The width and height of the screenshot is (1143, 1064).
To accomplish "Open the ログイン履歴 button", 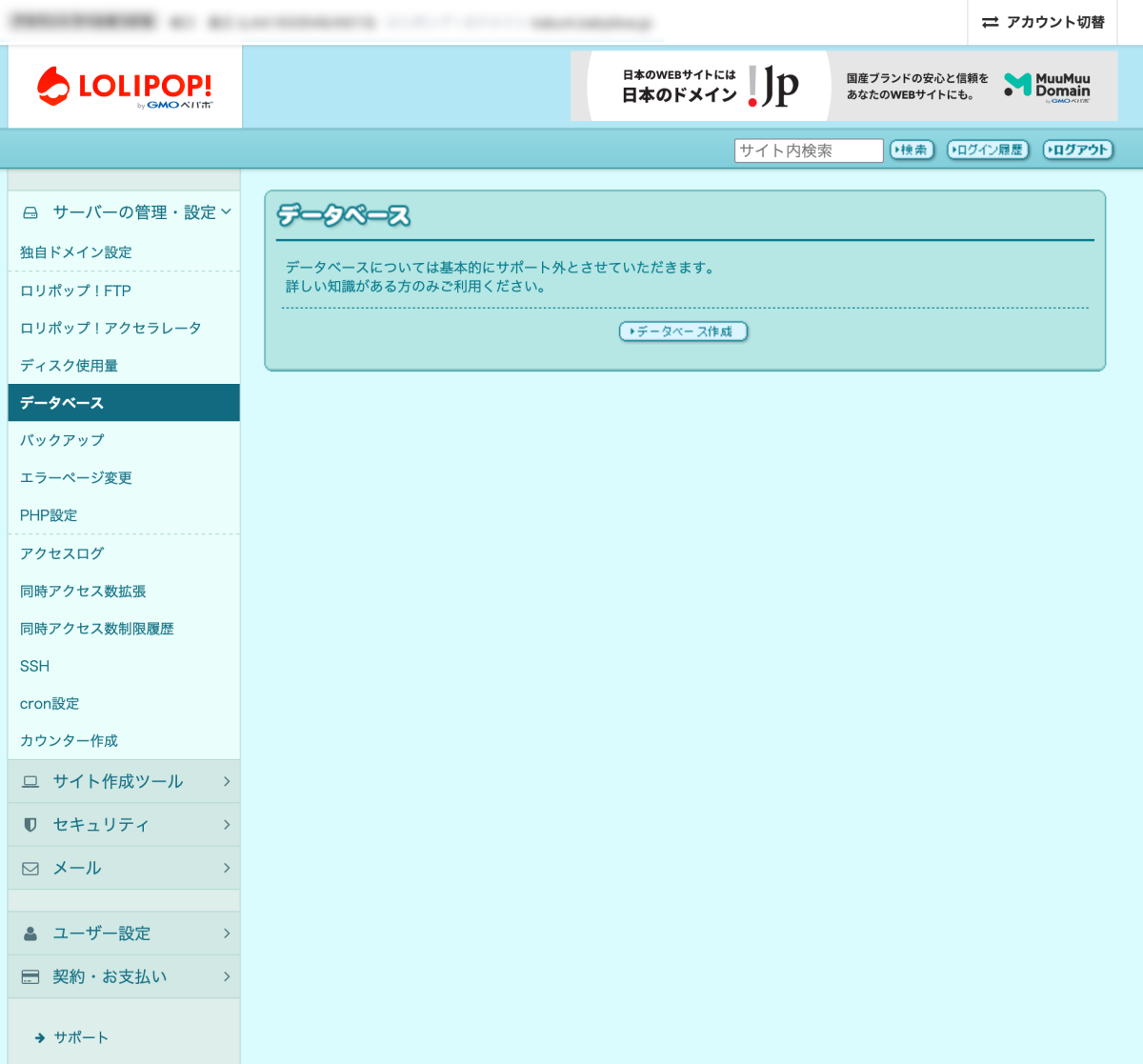I will [x=988, y=150].
